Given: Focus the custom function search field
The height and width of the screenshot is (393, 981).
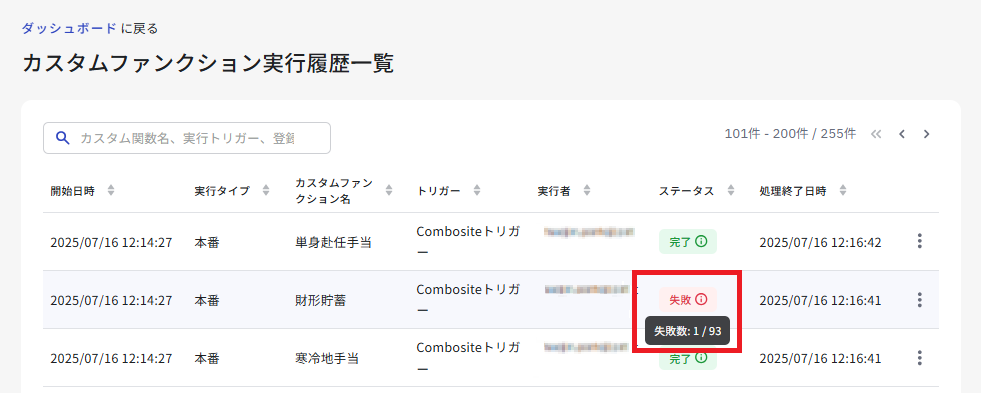Looking at the screenshot, I should coord(186,138).
